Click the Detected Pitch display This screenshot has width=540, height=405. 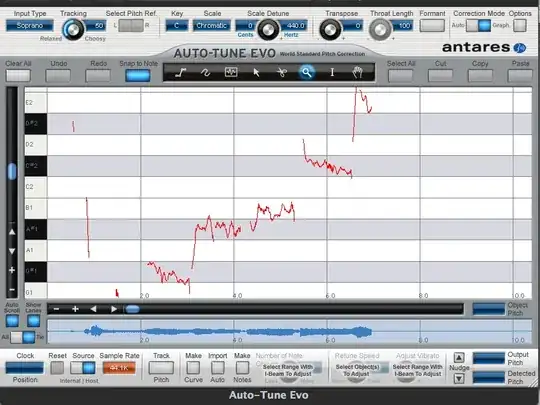(488, 377)
